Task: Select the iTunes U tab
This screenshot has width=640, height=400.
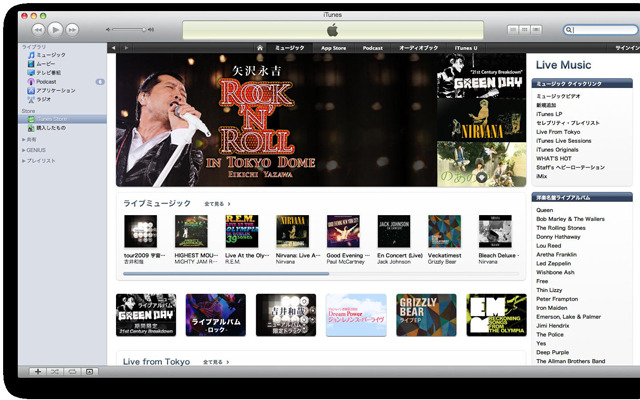Action: coord(466,48)
